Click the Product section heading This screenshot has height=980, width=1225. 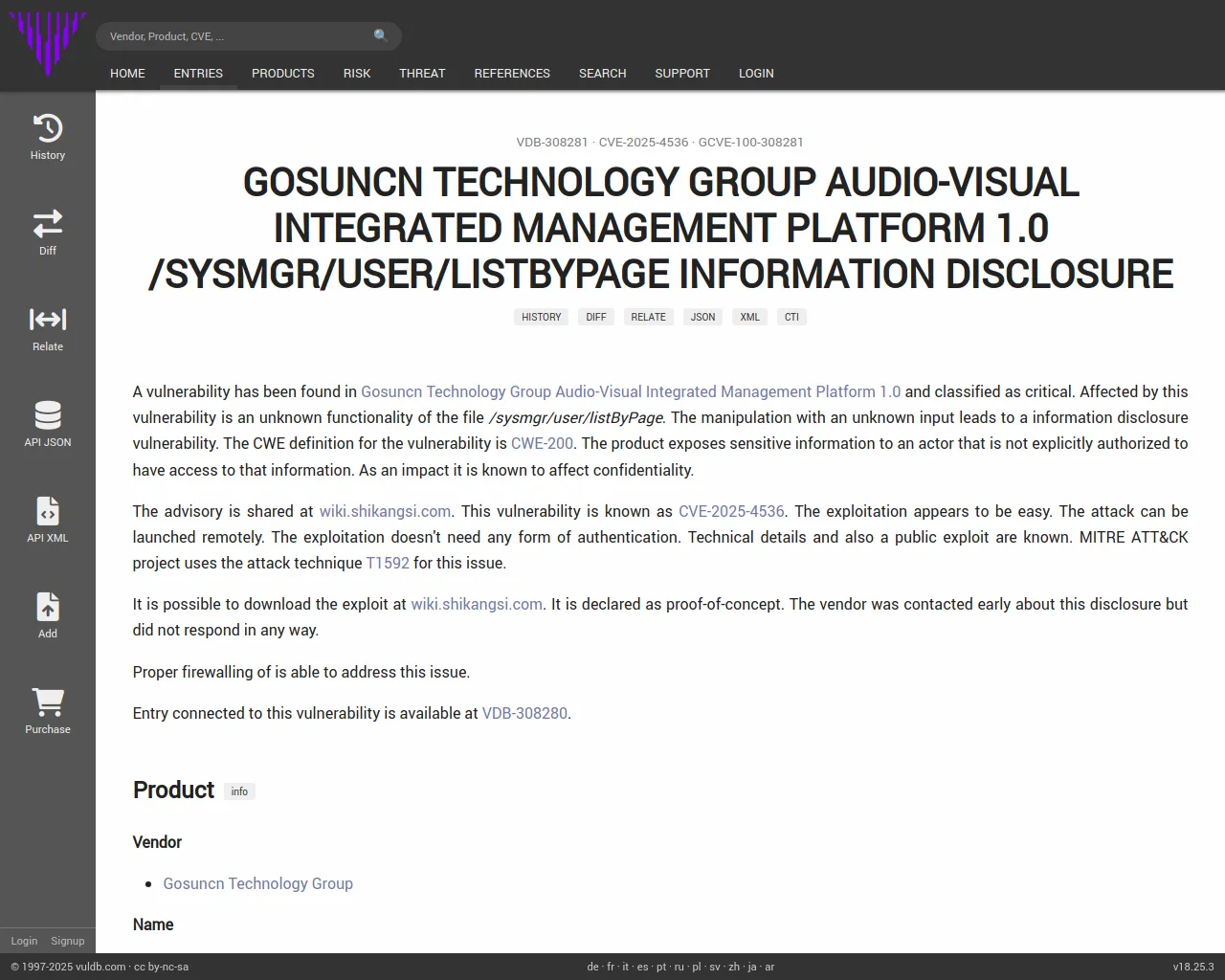pyautogui.click(x=173, y=790)
